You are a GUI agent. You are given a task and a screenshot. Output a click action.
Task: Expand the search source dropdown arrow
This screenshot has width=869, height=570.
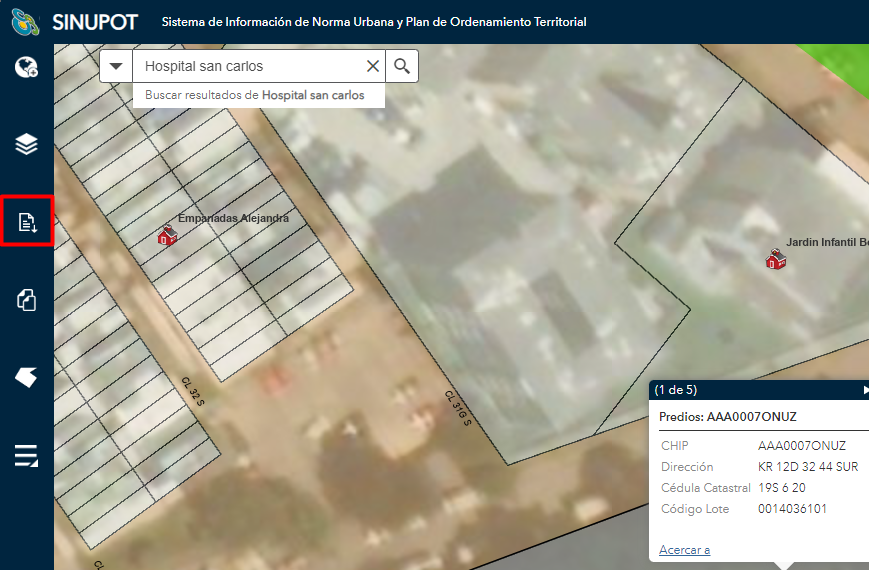coord(117,66)
